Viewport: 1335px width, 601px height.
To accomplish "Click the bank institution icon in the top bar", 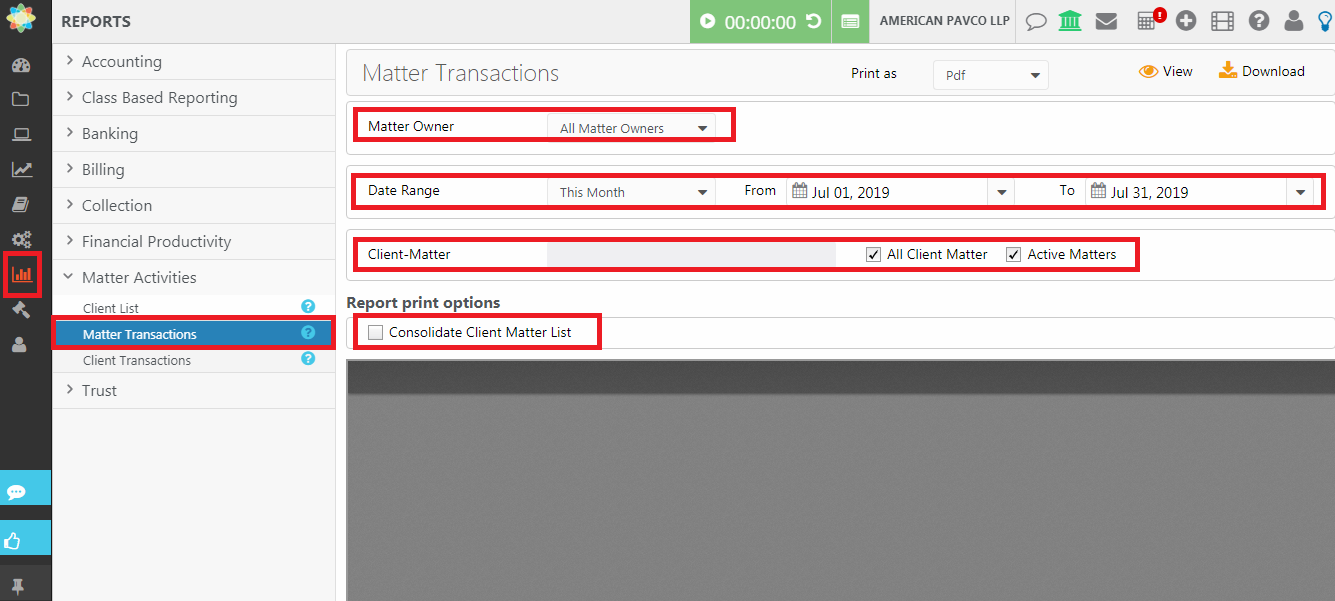I will (x=1070, y=20).
